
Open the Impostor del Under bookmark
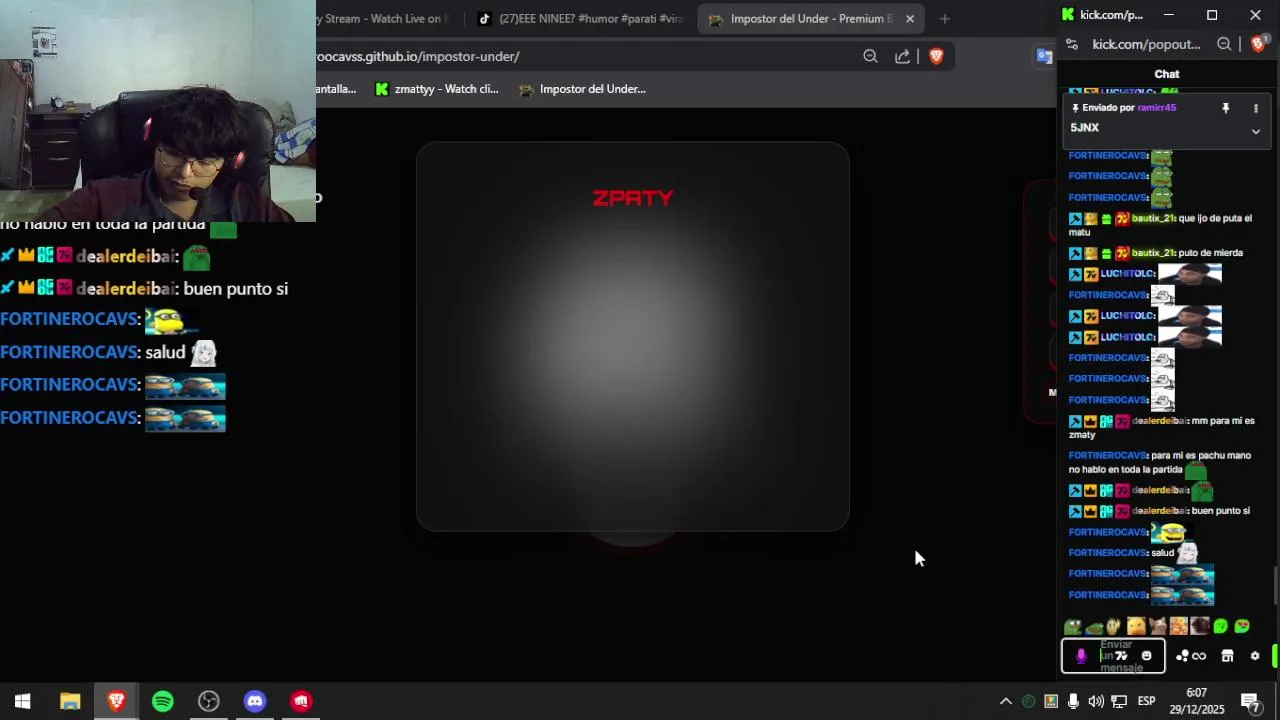click(x=583, y=89)
